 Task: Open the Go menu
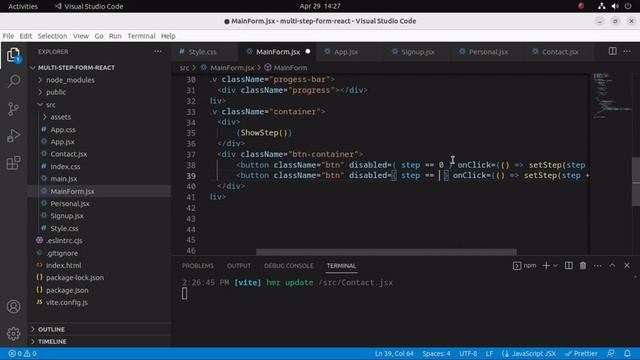pyautogui.click(x=99, y=36)
